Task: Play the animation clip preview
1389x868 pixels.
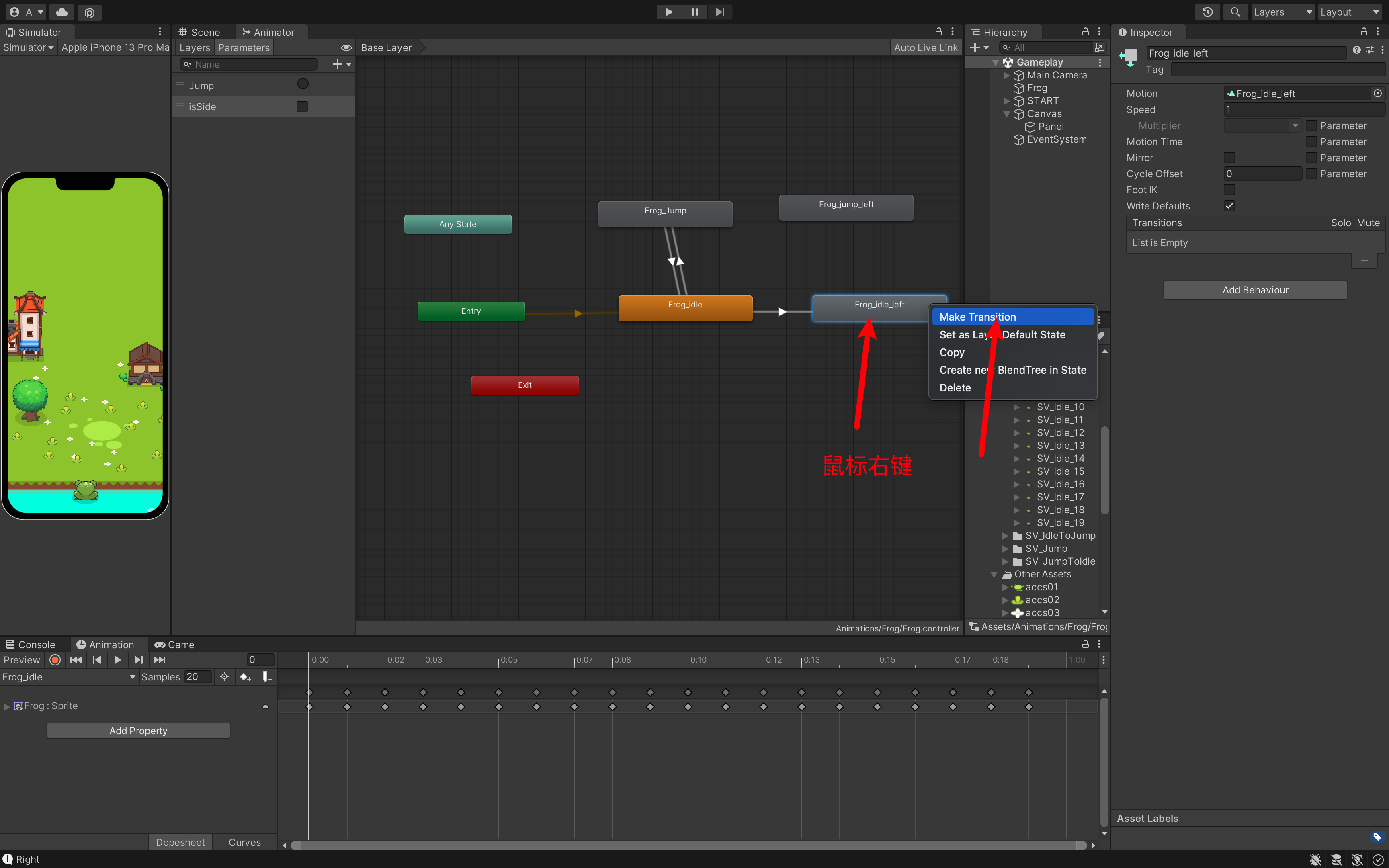Action: [x=117, y=660]
